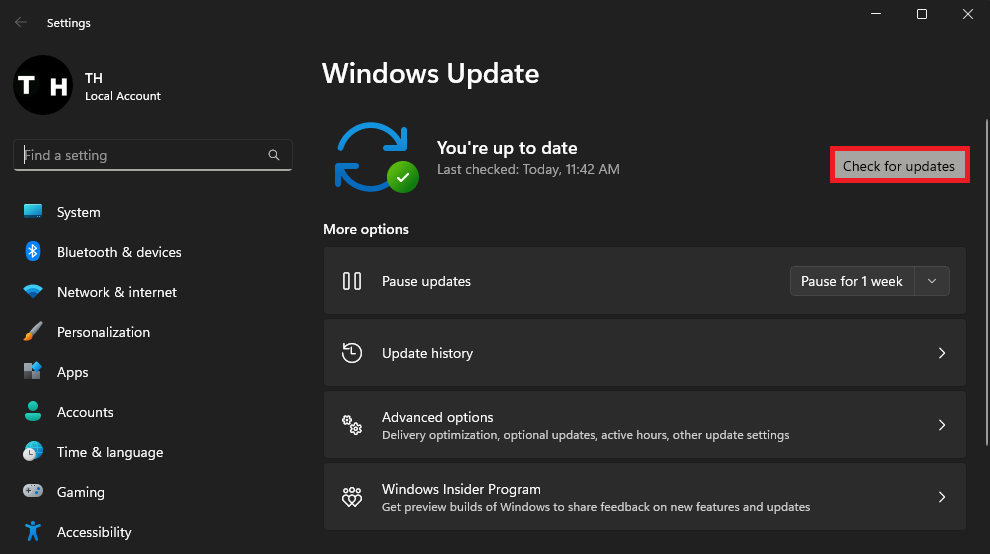The image size is (990, 554).
Task: Click the Accessibility figure icon
Action: [33, 531]
